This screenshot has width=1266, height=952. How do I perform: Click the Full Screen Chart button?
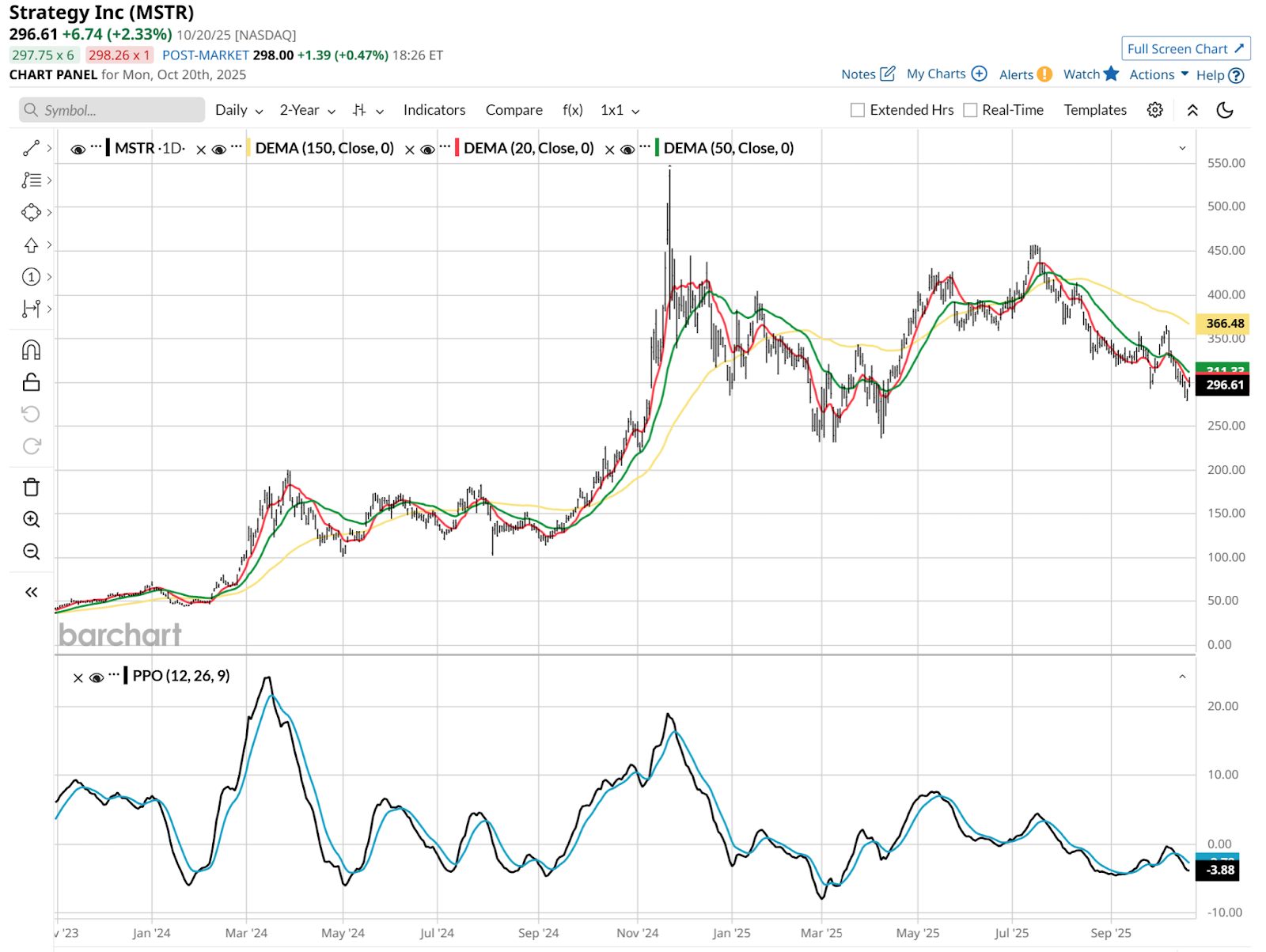(x=1185, y=48)
